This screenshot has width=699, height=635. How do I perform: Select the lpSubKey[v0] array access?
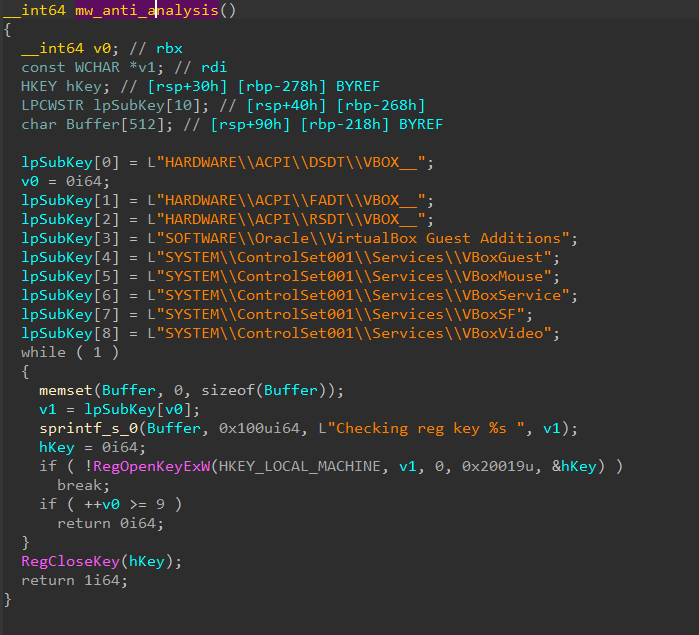point(138,409)
